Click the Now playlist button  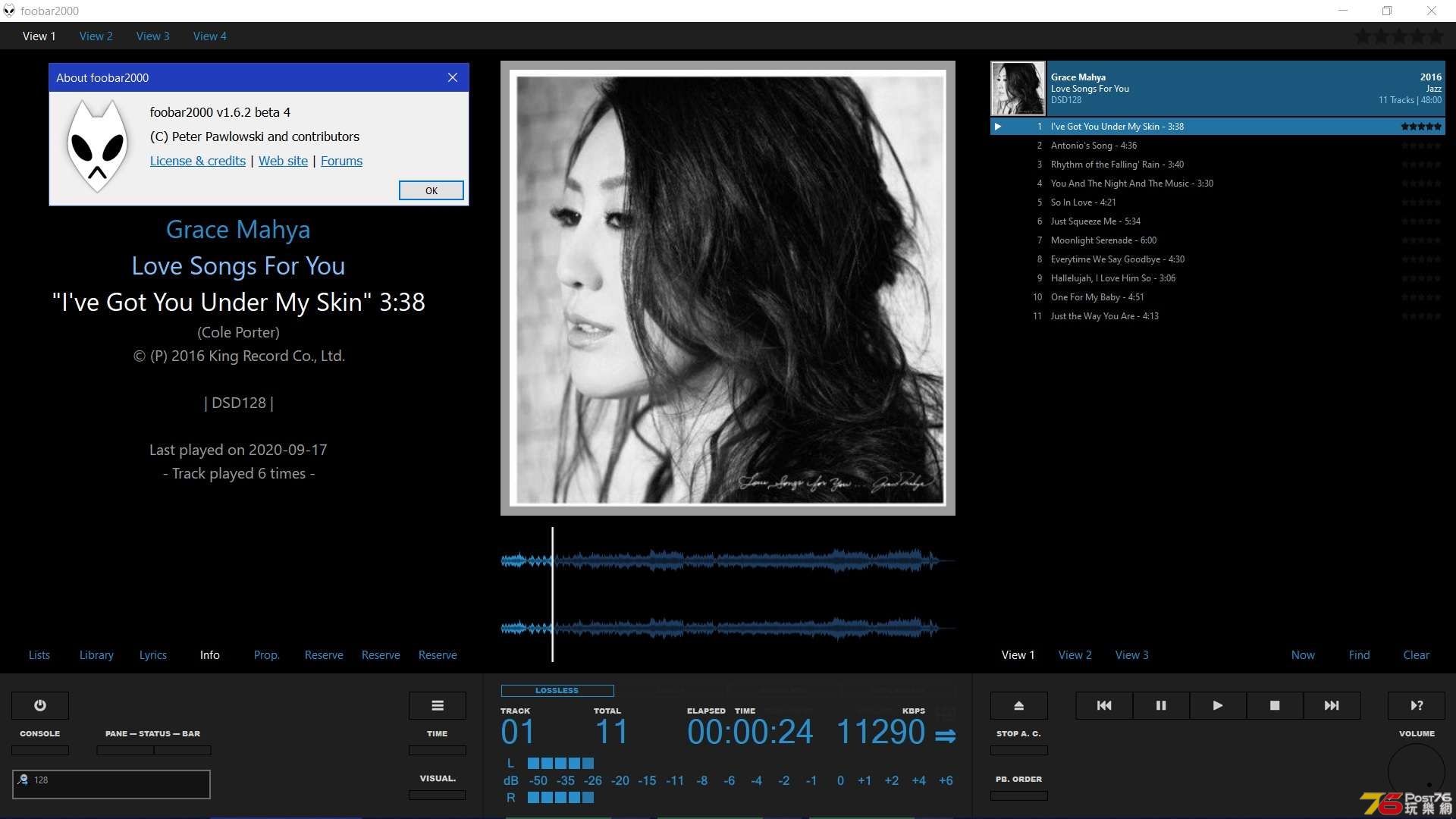pyautogui.click(x=1303, y=654)
